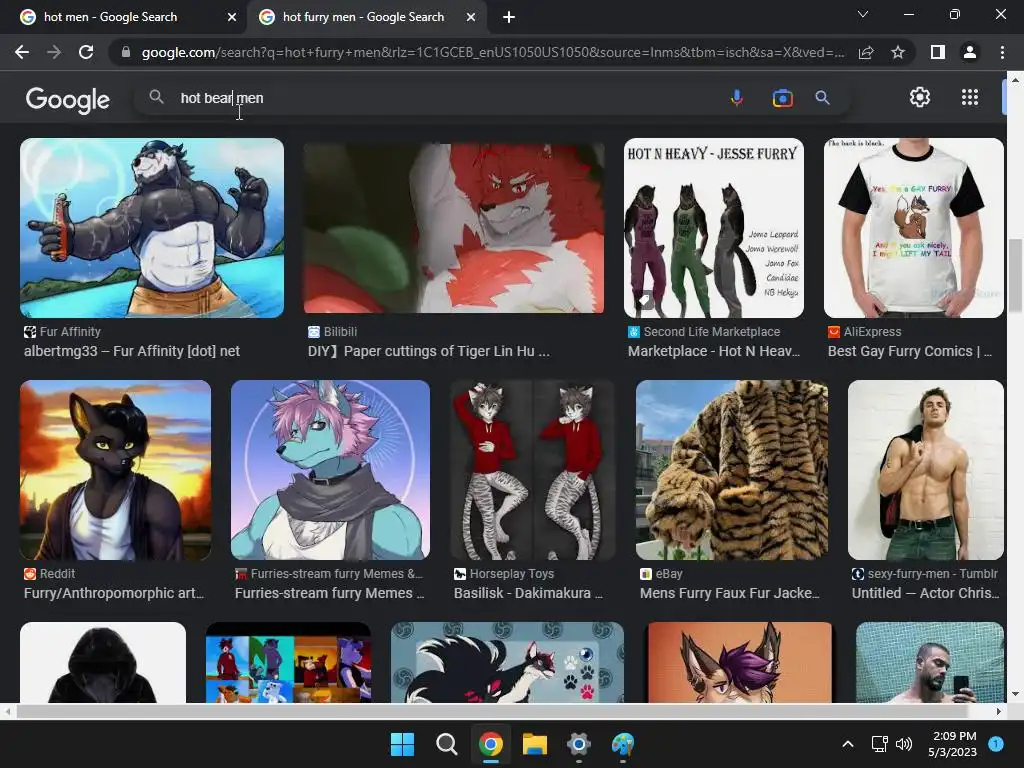Open 'Furry/Anthropomorphic art' Reddit link

114,594
